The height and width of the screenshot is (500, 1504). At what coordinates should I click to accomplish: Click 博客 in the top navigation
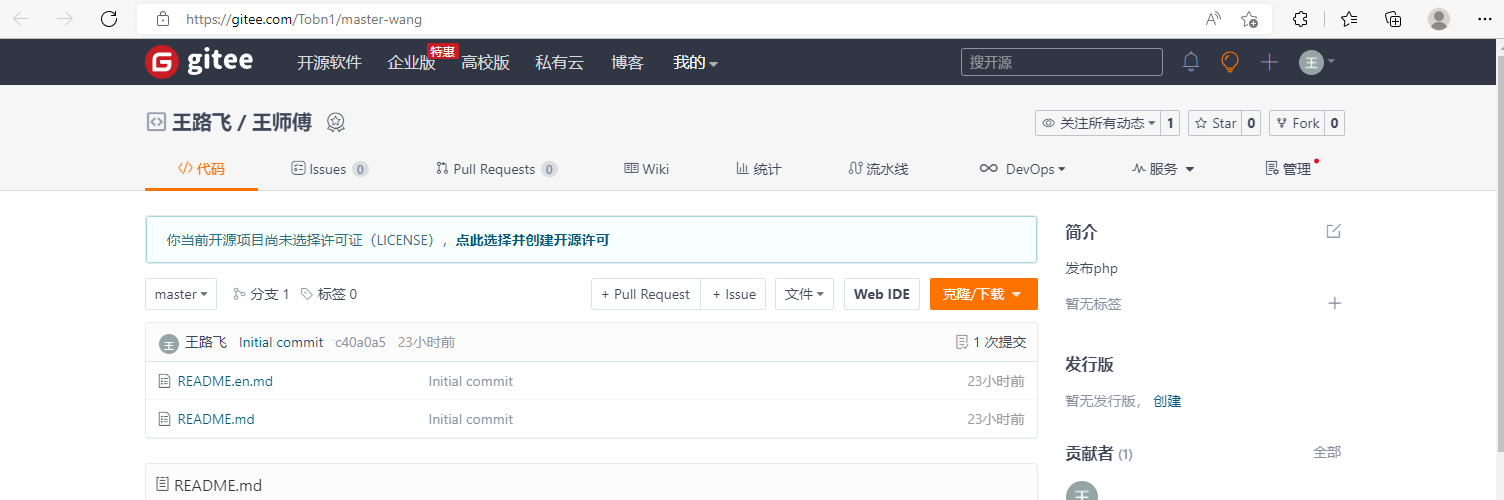point(627,62)
